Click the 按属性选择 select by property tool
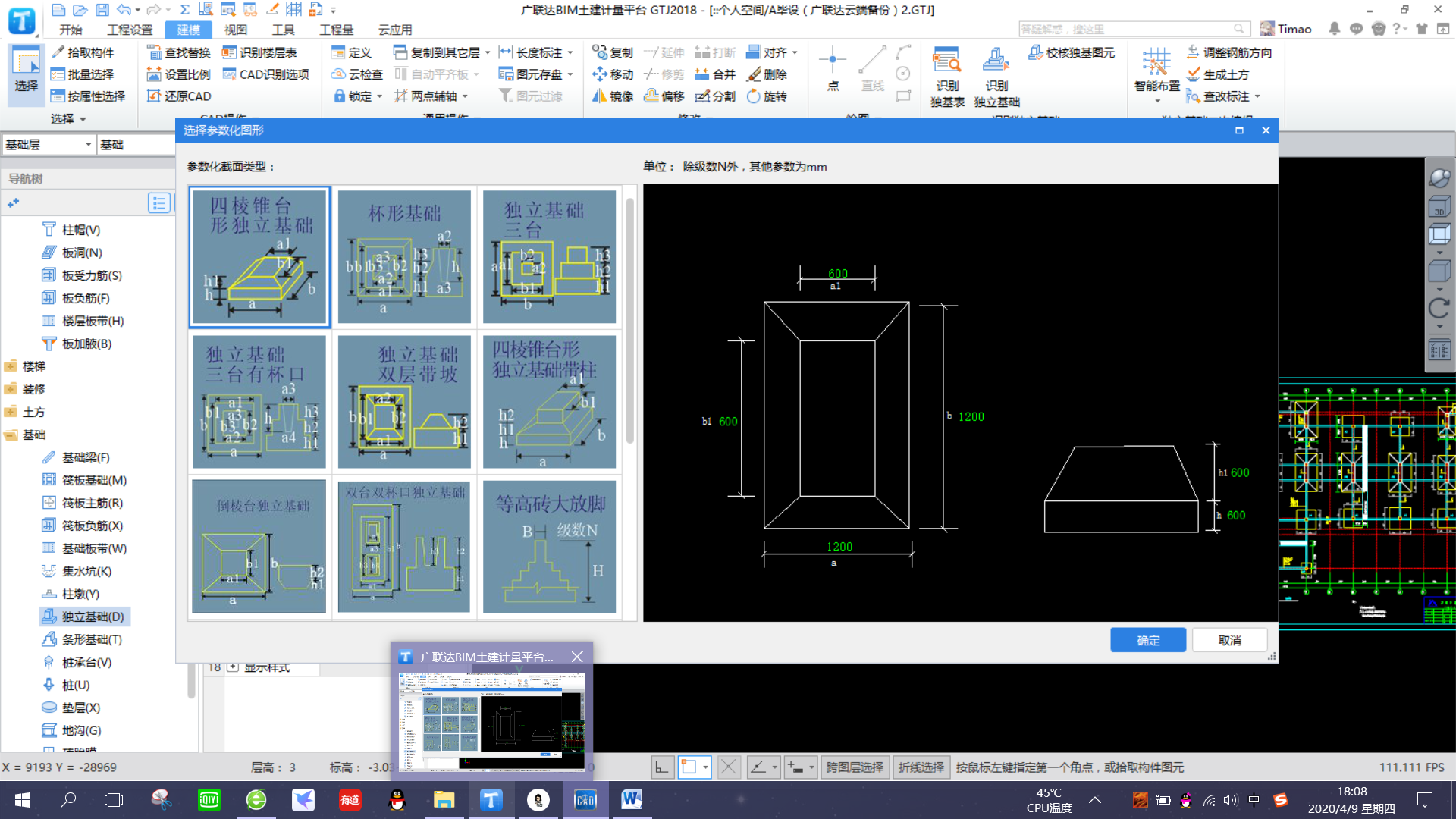 87,96
